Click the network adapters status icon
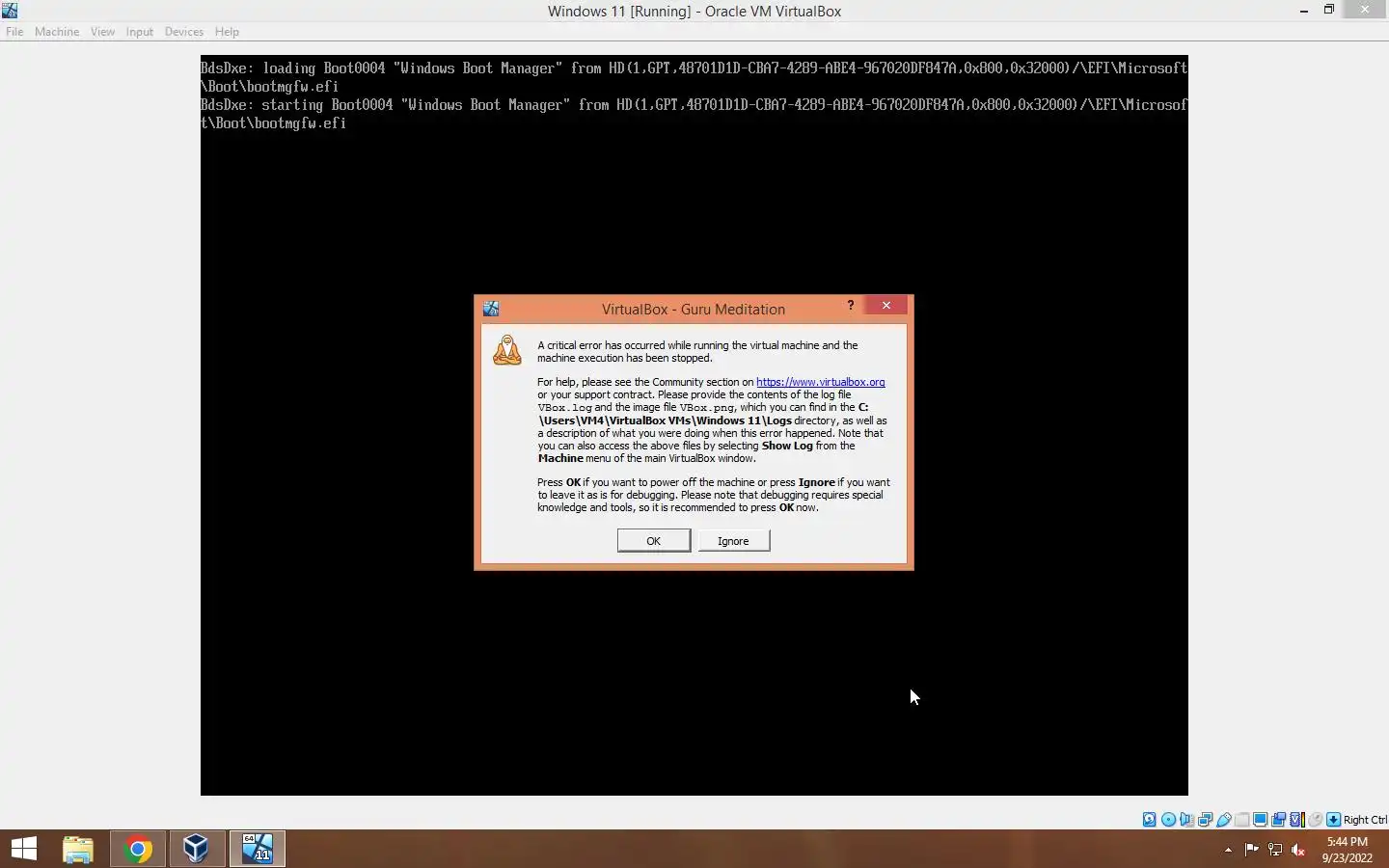The width and height of the screenshot is (1389, 868). [x=1205, y=820]
